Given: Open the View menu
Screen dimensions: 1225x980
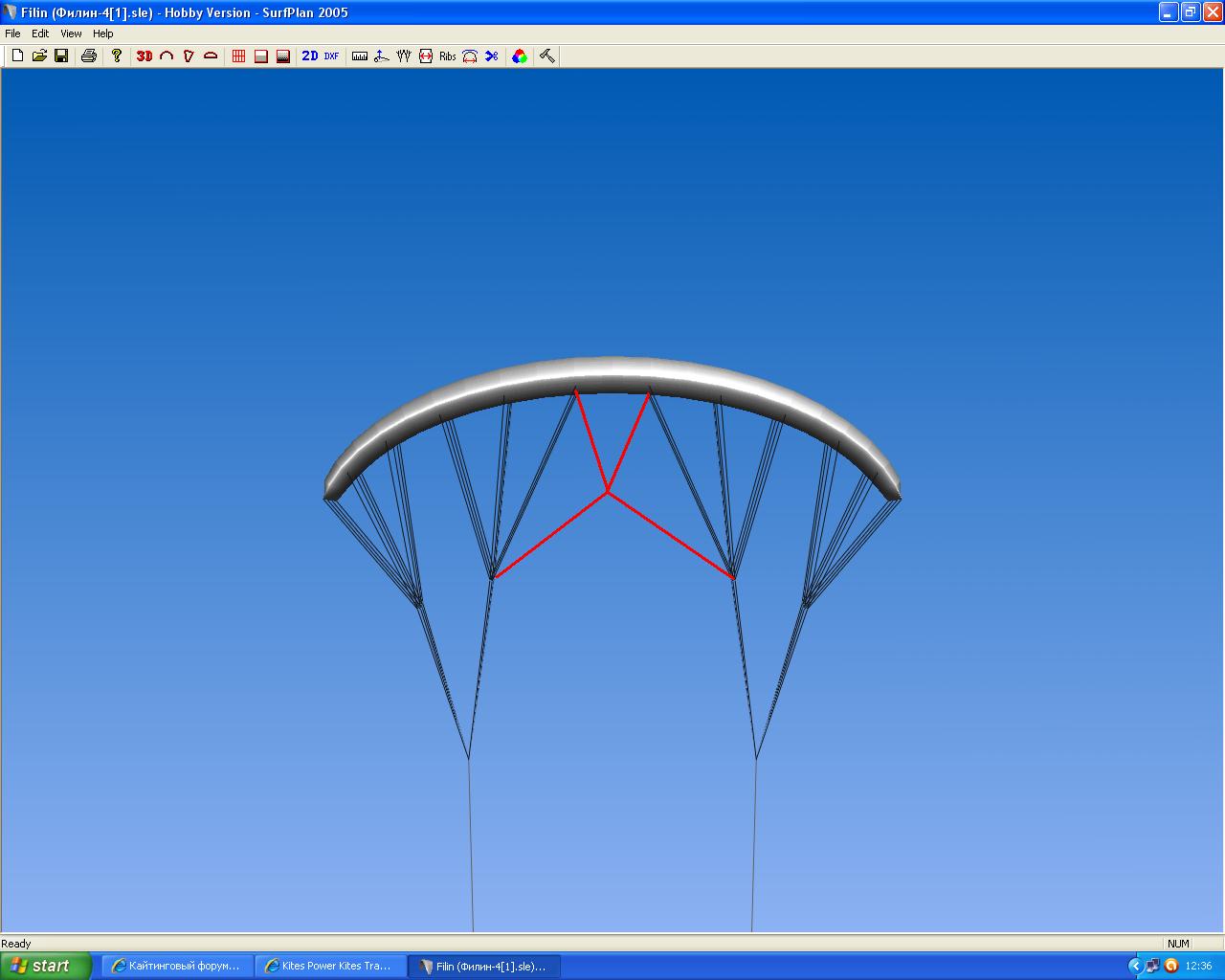Looking at the screenshot, I should point(71,33).
